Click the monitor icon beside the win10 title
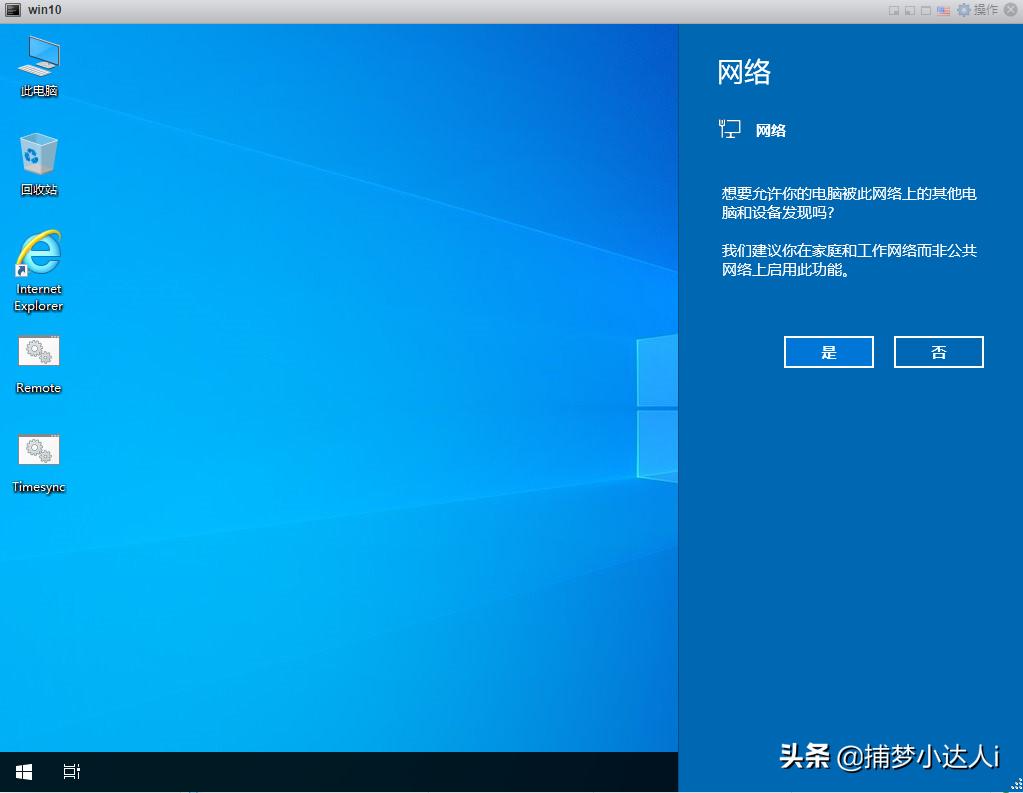Screen dimensions: 1023x793 pyautogui.click(x=12, y=10)
